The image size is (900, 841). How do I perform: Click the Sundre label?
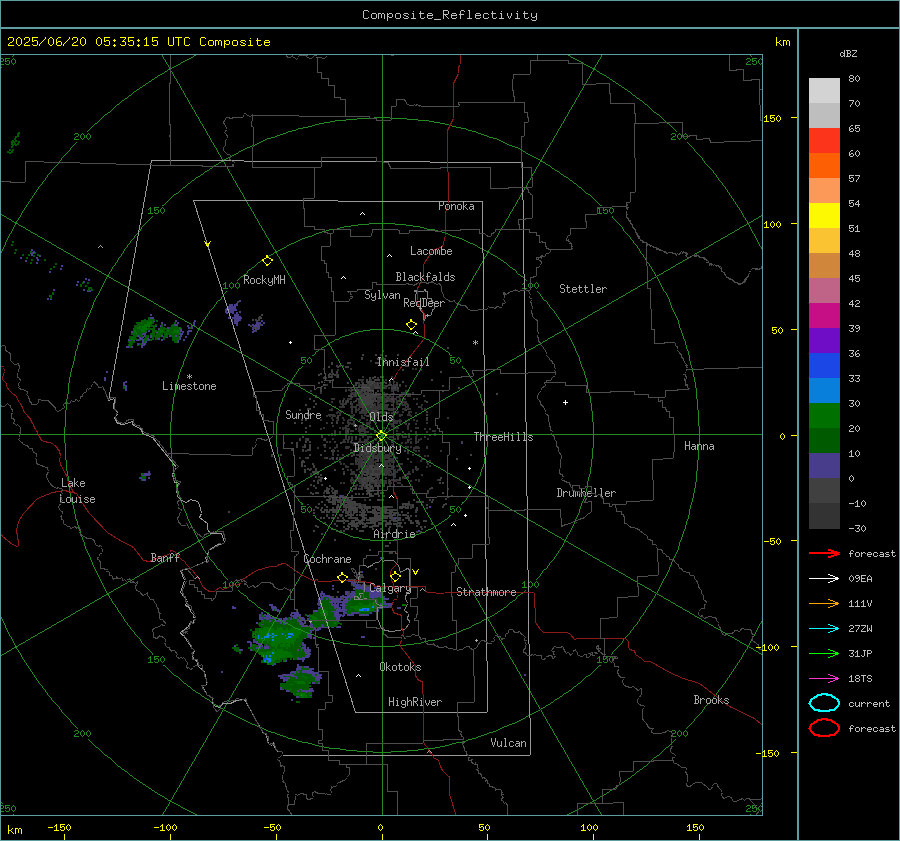[x=303, y=414]
